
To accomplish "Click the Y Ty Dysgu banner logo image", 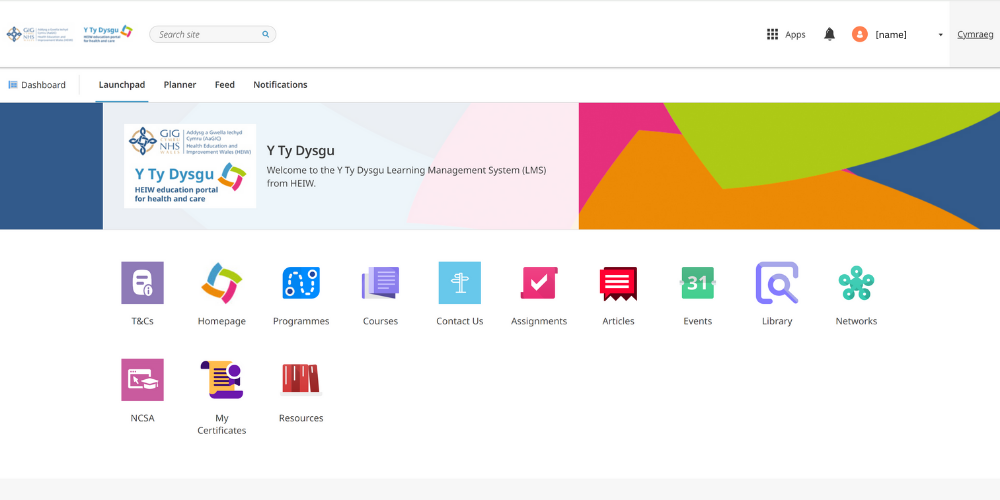I will pyautogui.click(x=190, y=166).
